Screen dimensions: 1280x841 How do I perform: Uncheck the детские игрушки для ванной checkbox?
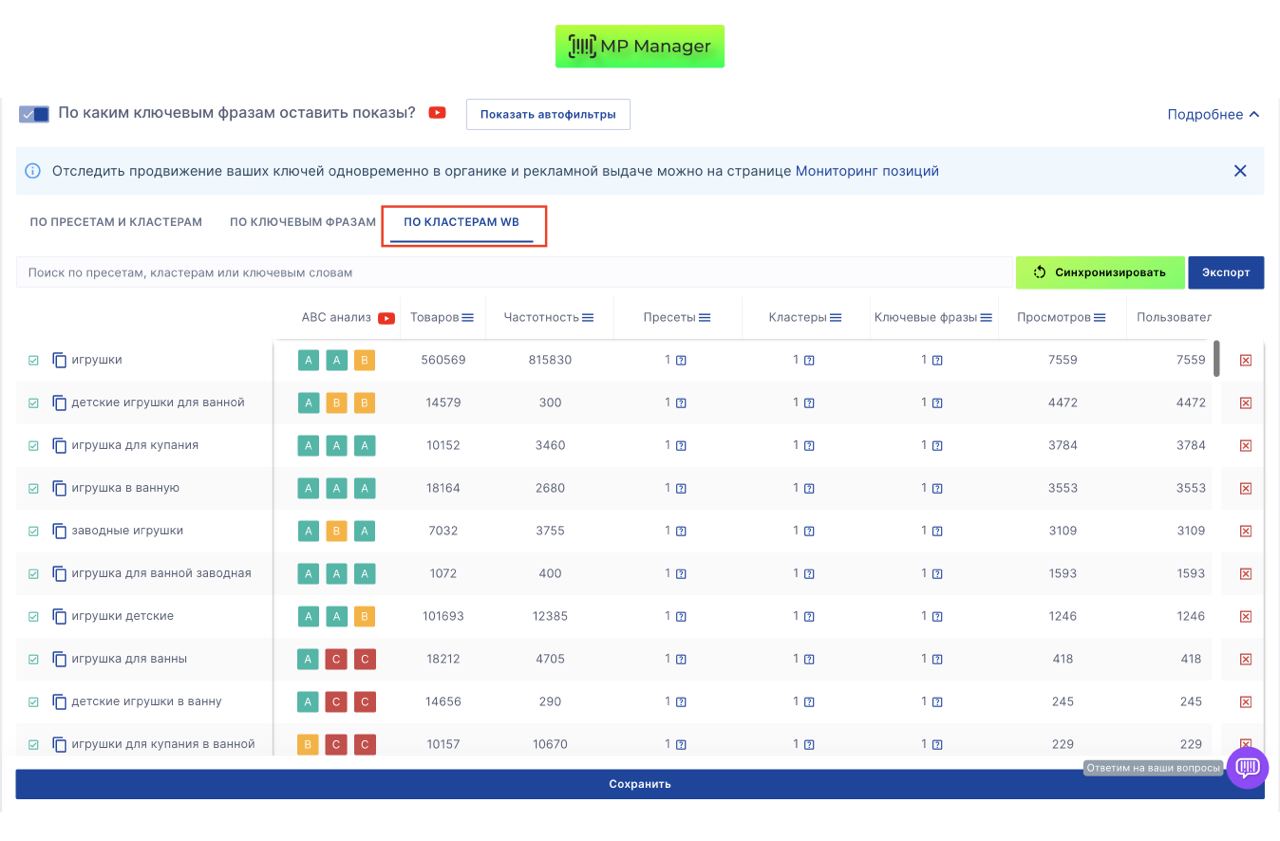coord(33,403)
